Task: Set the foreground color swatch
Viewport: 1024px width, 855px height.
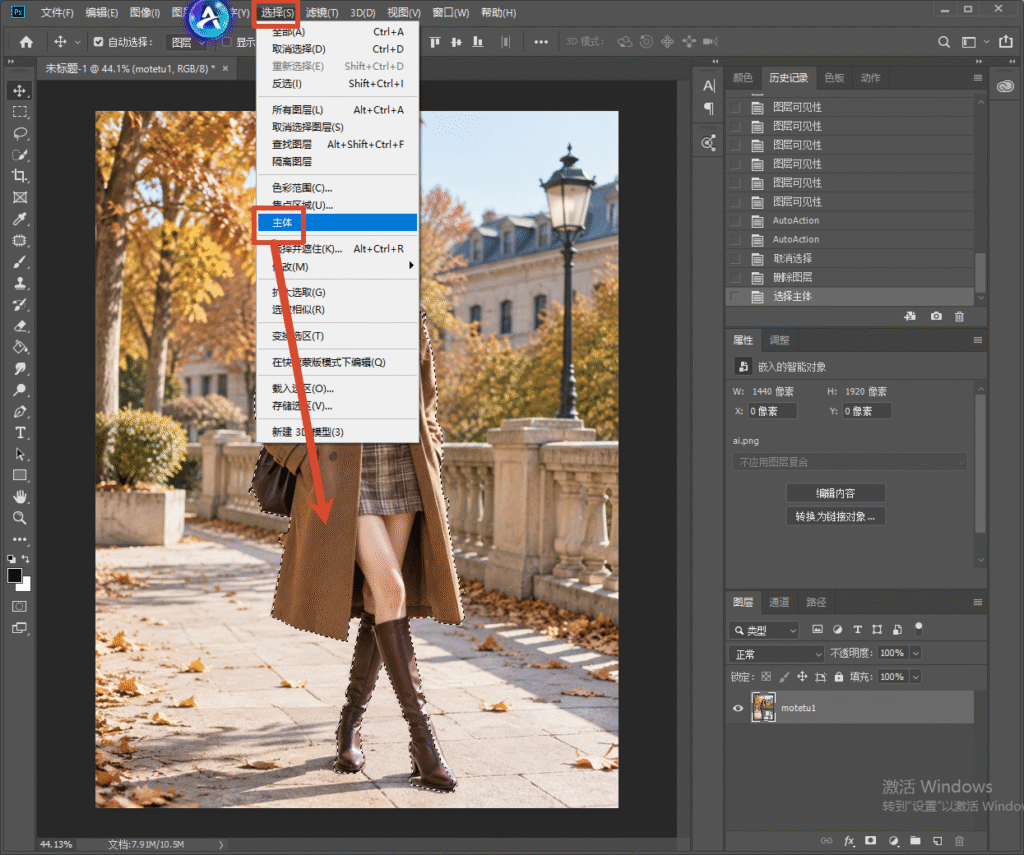Action: (14, 575)
